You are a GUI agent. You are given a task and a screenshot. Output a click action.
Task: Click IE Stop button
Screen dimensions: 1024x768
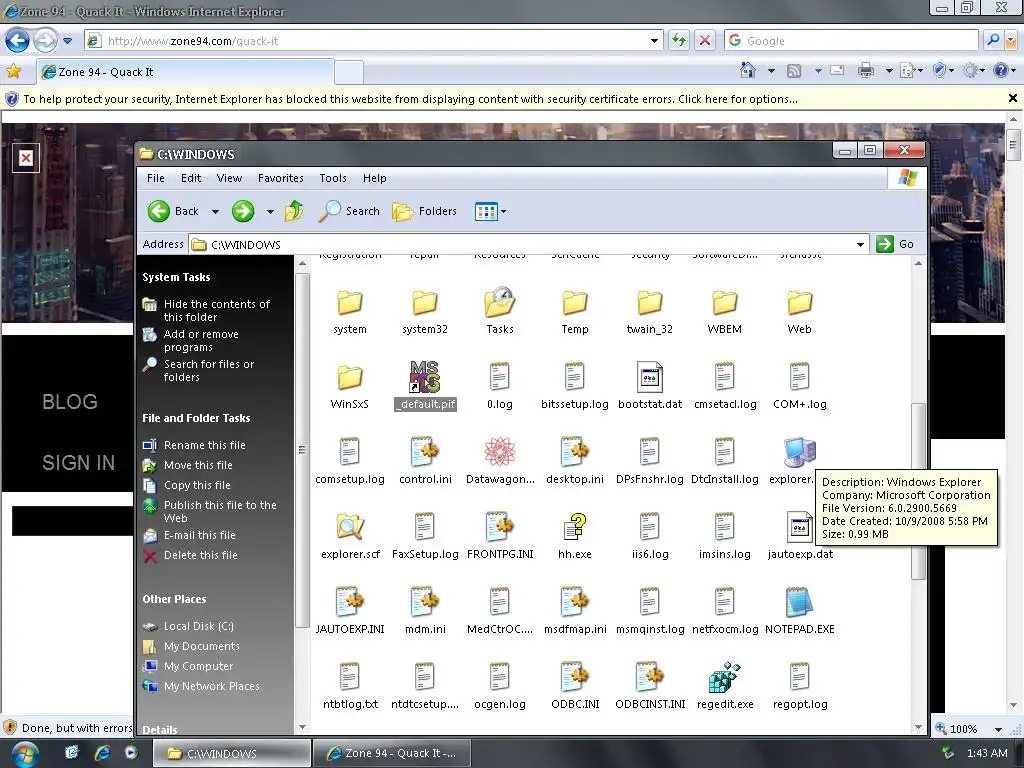tap(705, 40)
